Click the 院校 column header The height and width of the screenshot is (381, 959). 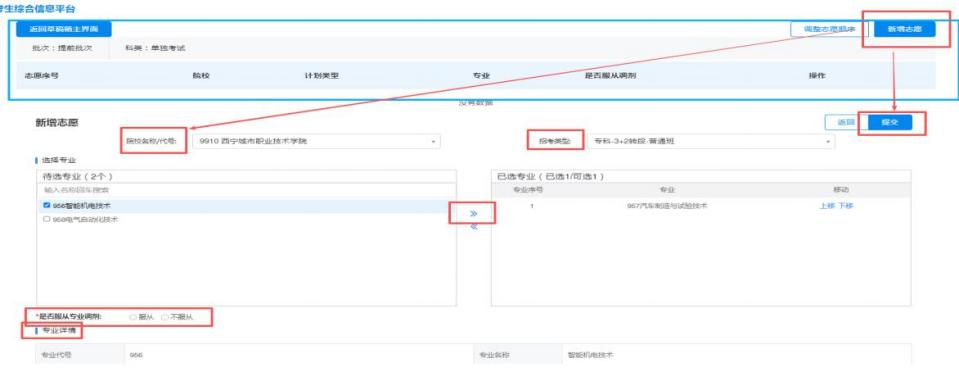click(201, 75)
